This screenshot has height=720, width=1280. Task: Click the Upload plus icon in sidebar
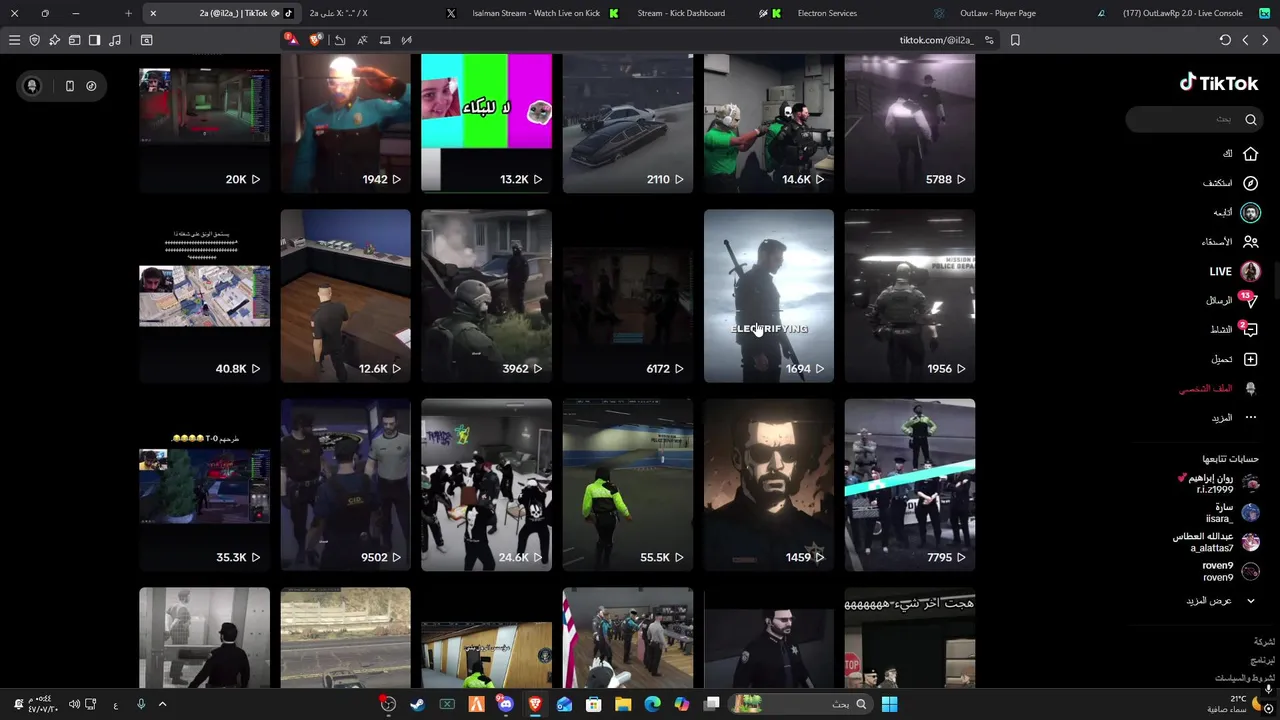1250,359
